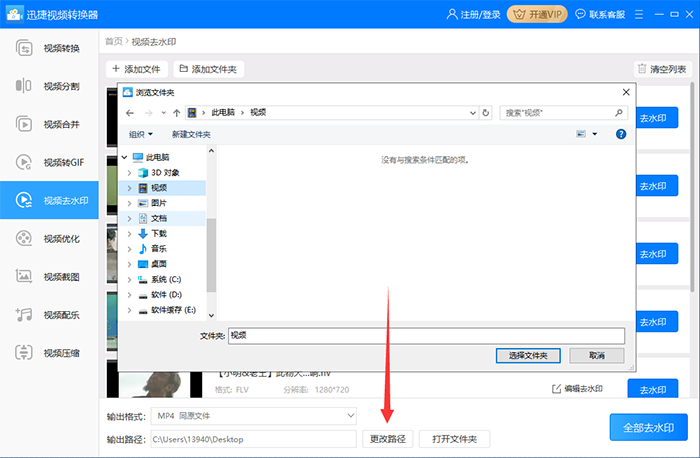Click 清空列表 trash button
This screenshot has width=700, height=458.
click(x=662, y=69)
